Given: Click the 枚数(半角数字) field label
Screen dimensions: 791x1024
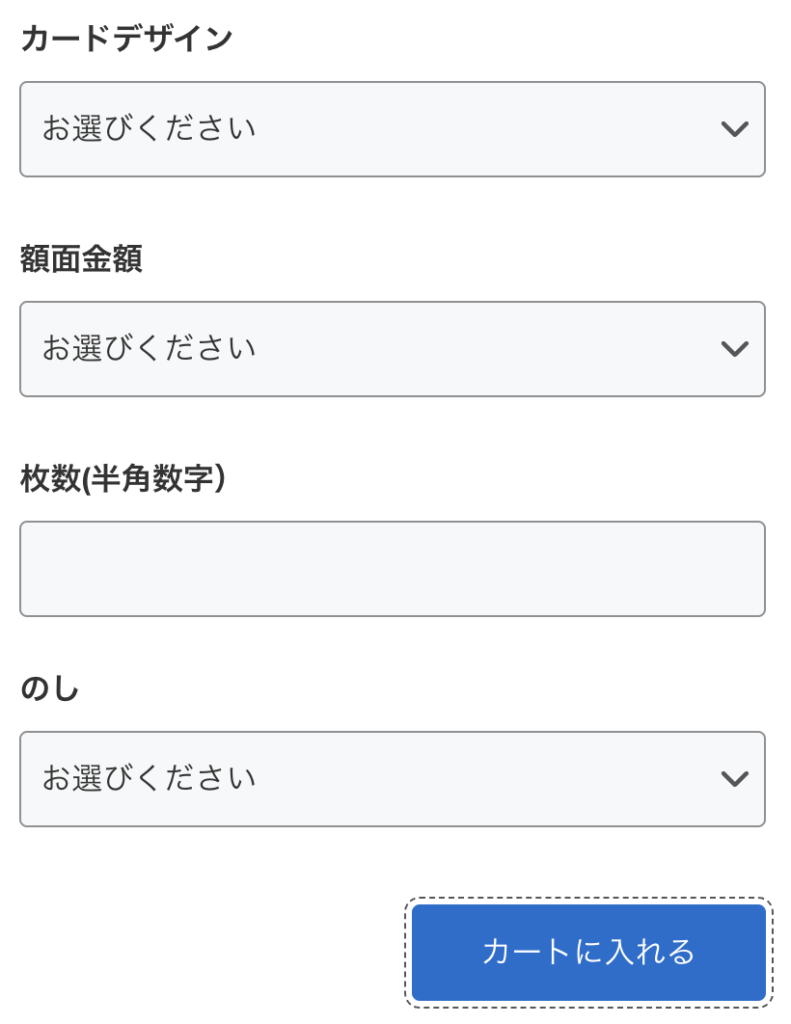Looking at the screenshot, I should pyautogui.click(x=122, y=479).
